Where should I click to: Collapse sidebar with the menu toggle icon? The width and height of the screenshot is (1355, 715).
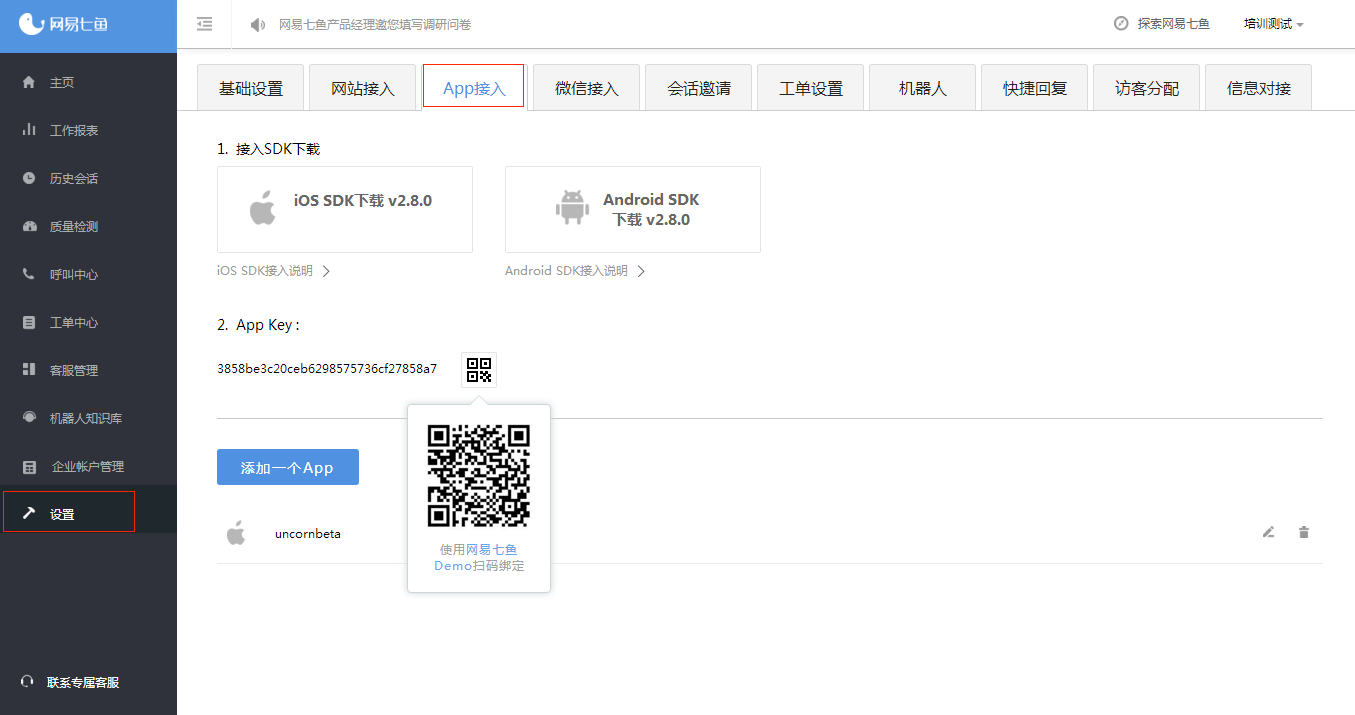click(205, 24)
